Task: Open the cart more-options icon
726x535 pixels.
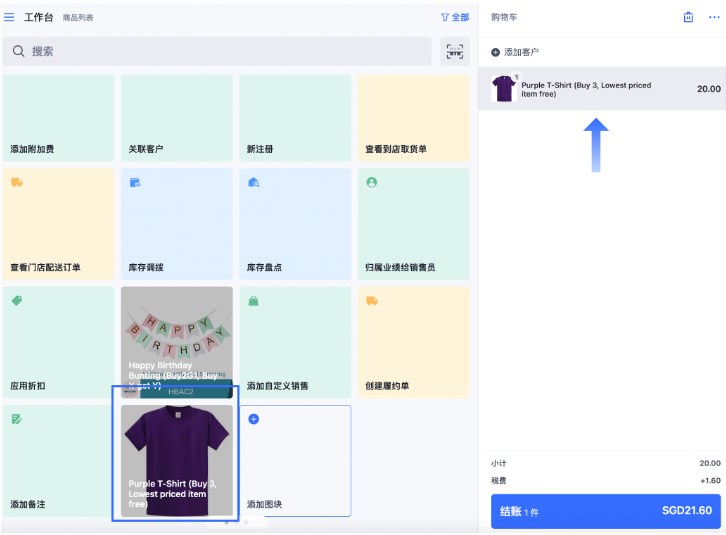Action: point(713,17)
